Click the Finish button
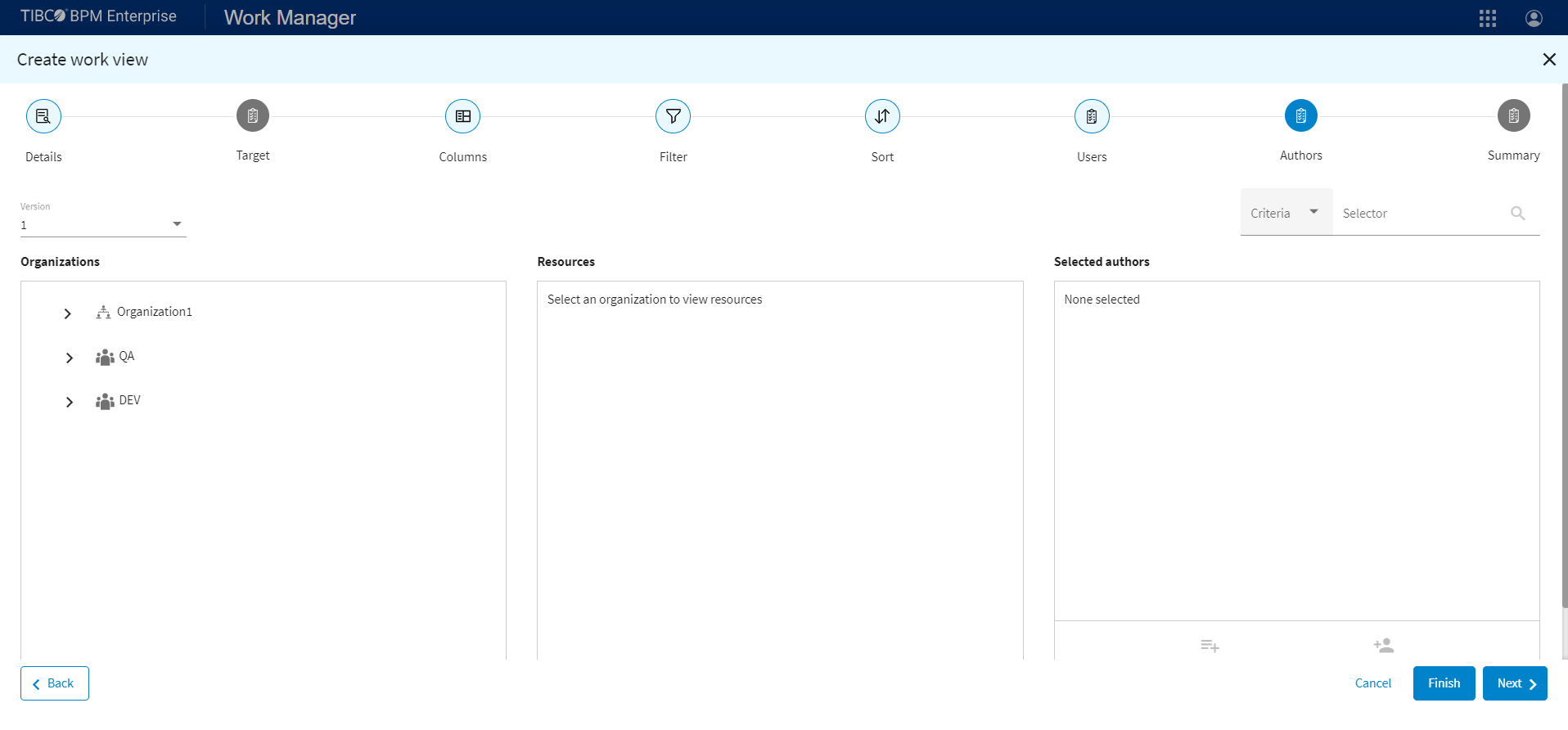The image size is (1568, 730). click(1444, 683)
